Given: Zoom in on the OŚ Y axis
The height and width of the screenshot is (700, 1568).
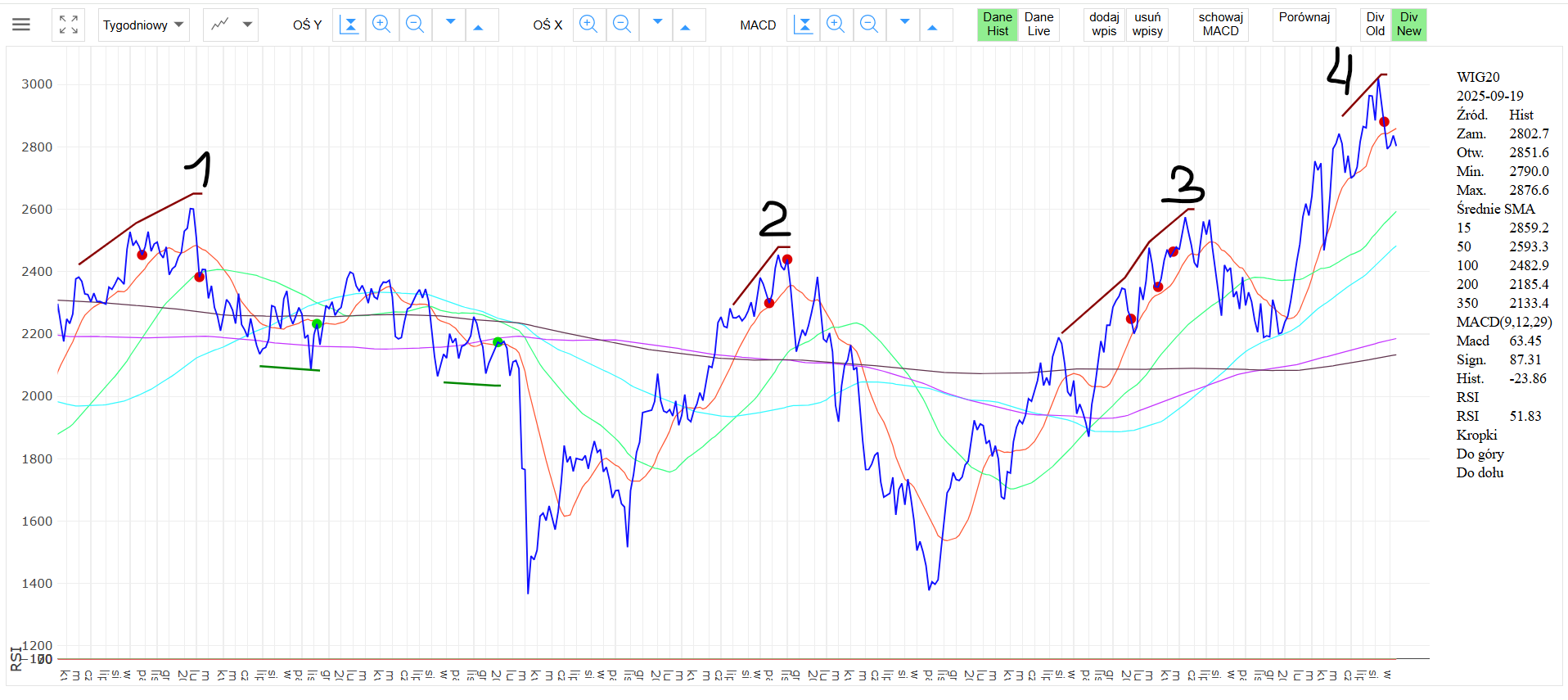Looking at the screenshot, I should coord(381,25).
